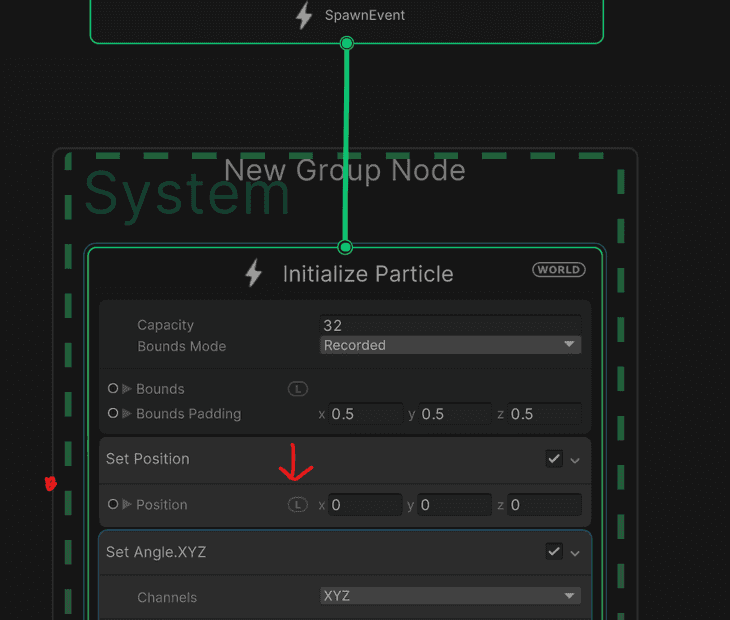The width and height of the screenshot is (730, 620).
Task: Click the Capacity value field
Action: click(450, 325)
